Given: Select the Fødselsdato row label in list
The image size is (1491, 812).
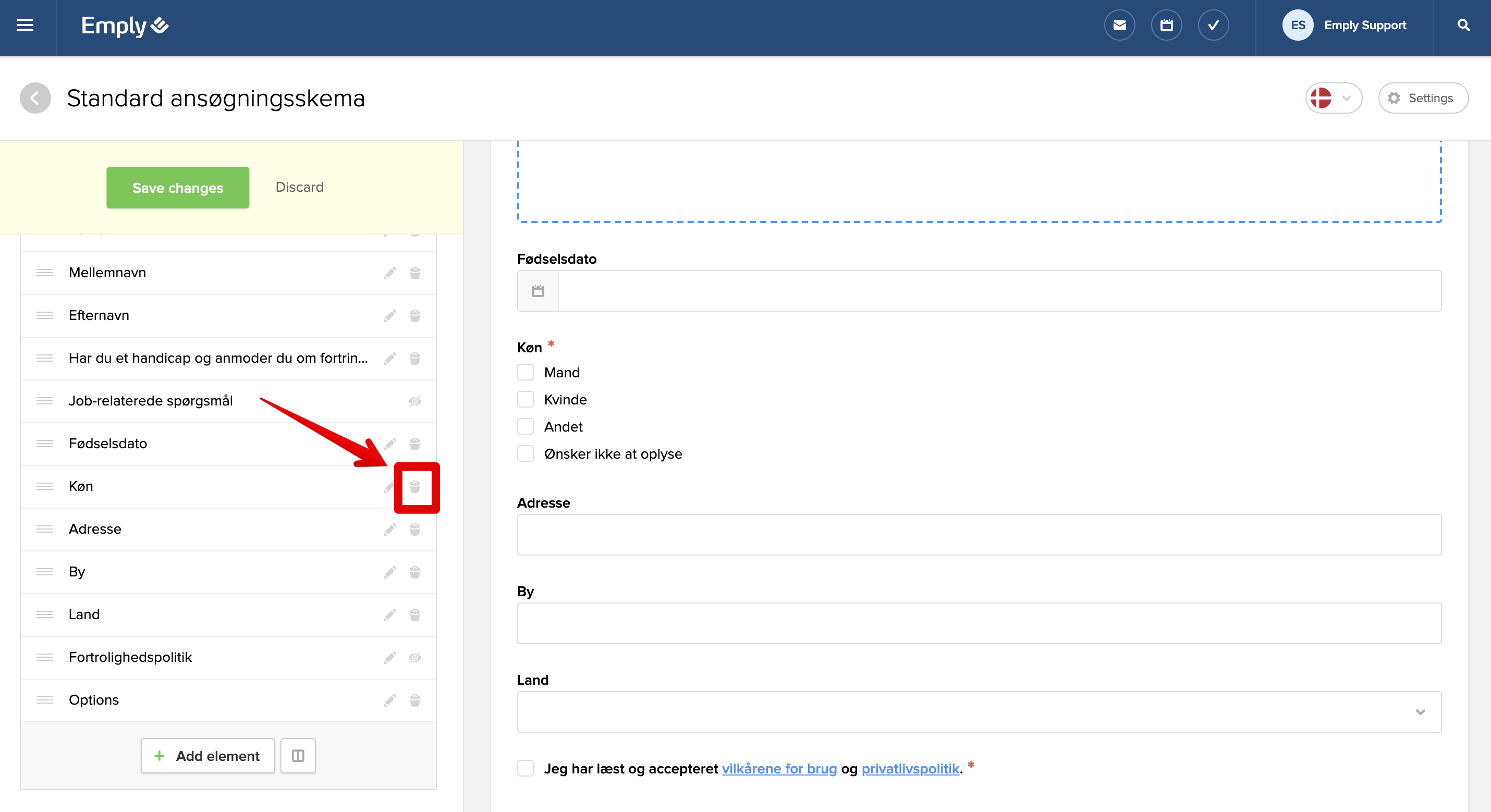Looking at the screenshot, I should tap(108, 444).
